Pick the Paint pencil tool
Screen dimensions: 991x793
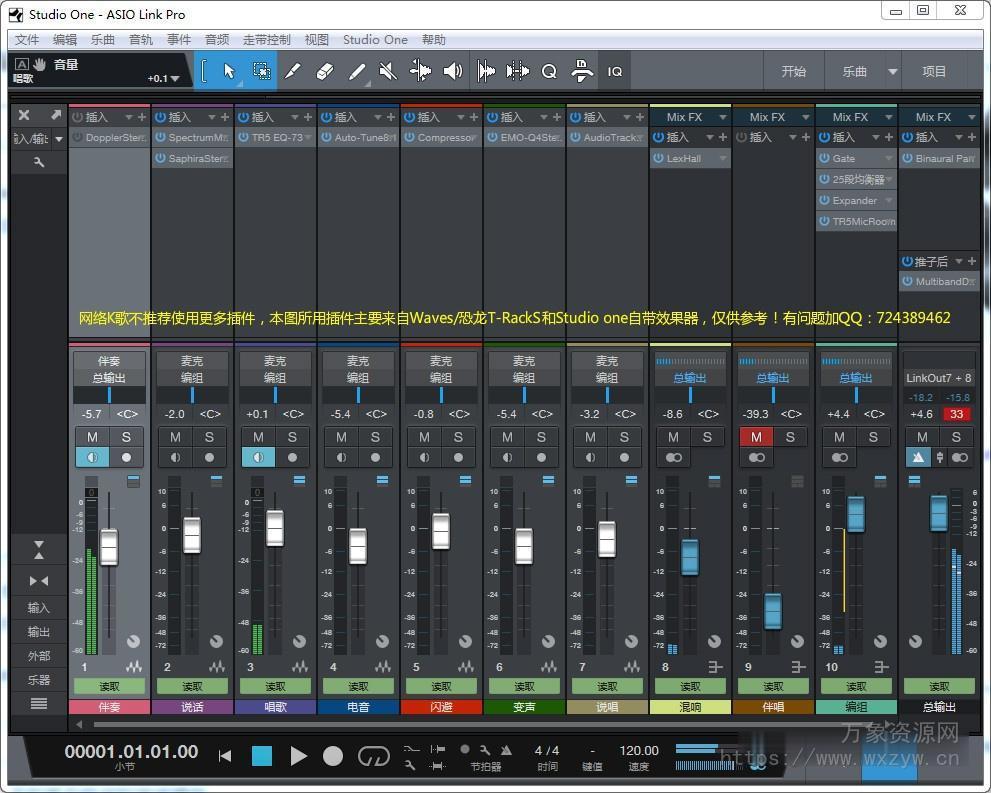coord(357,71)
